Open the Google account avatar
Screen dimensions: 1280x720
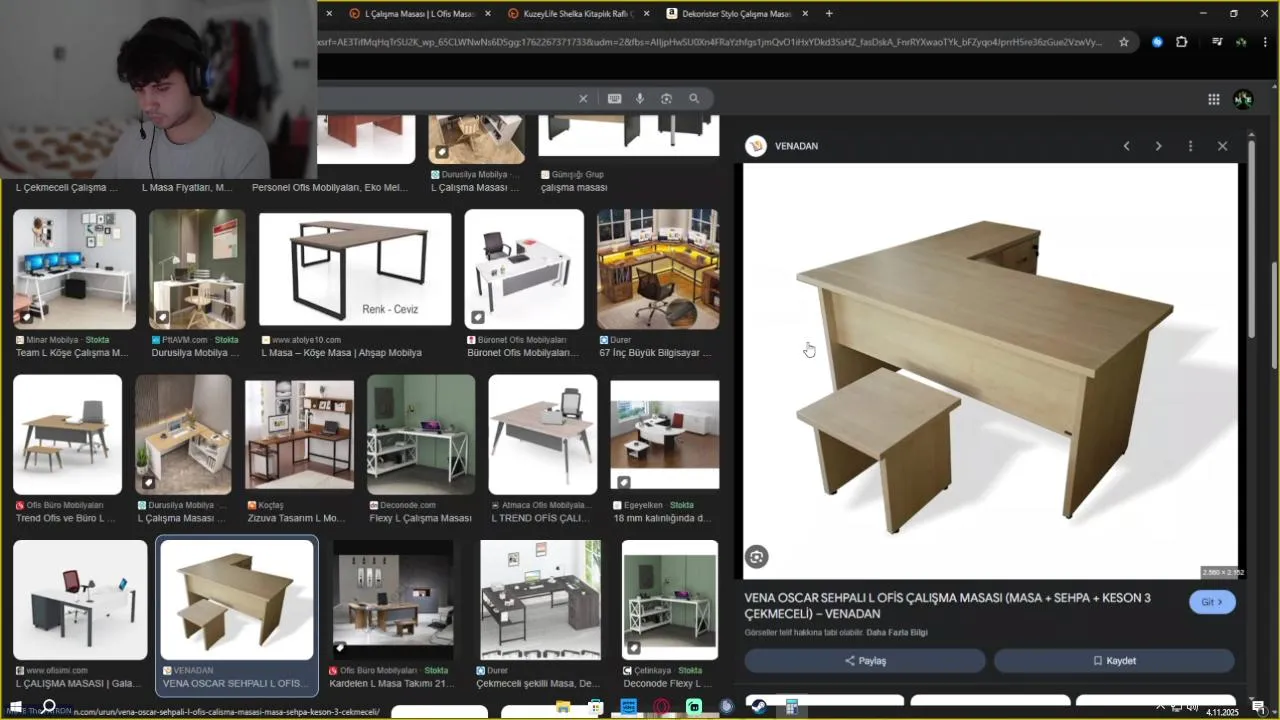tap(1243, 99)
